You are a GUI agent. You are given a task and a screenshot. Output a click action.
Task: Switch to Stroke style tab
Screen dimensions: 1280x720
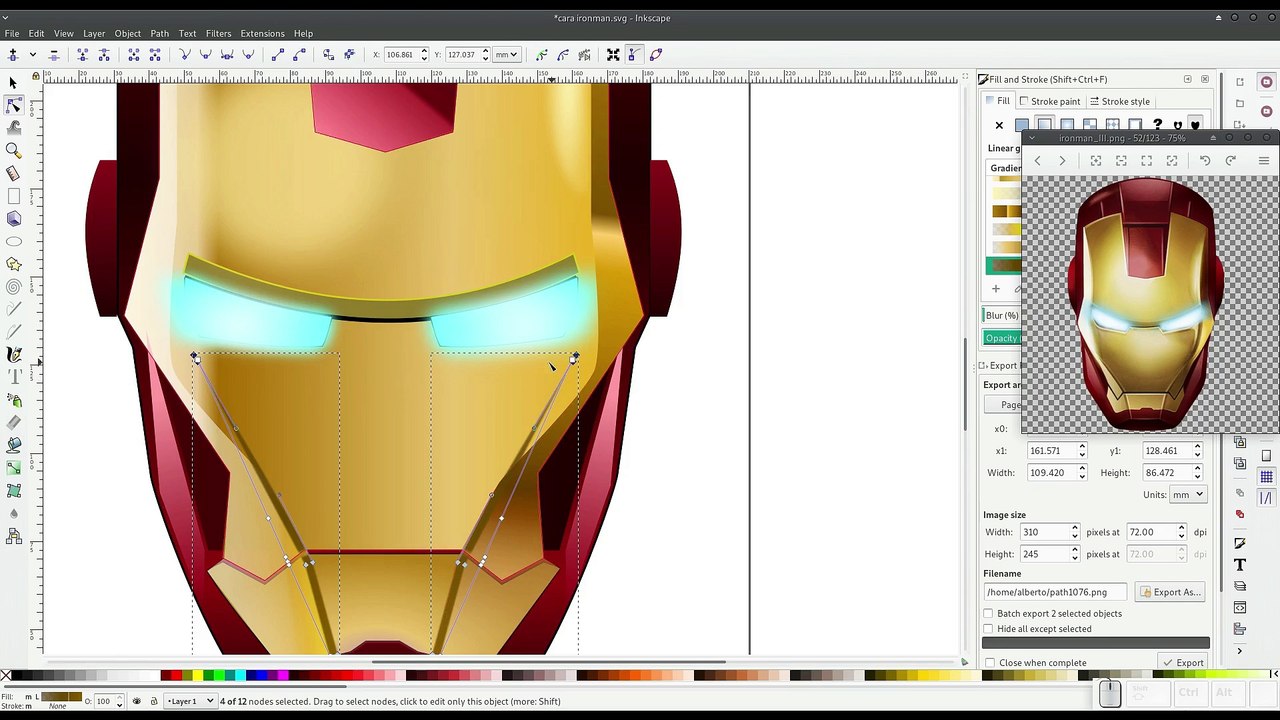click(x=1120, y=101)
